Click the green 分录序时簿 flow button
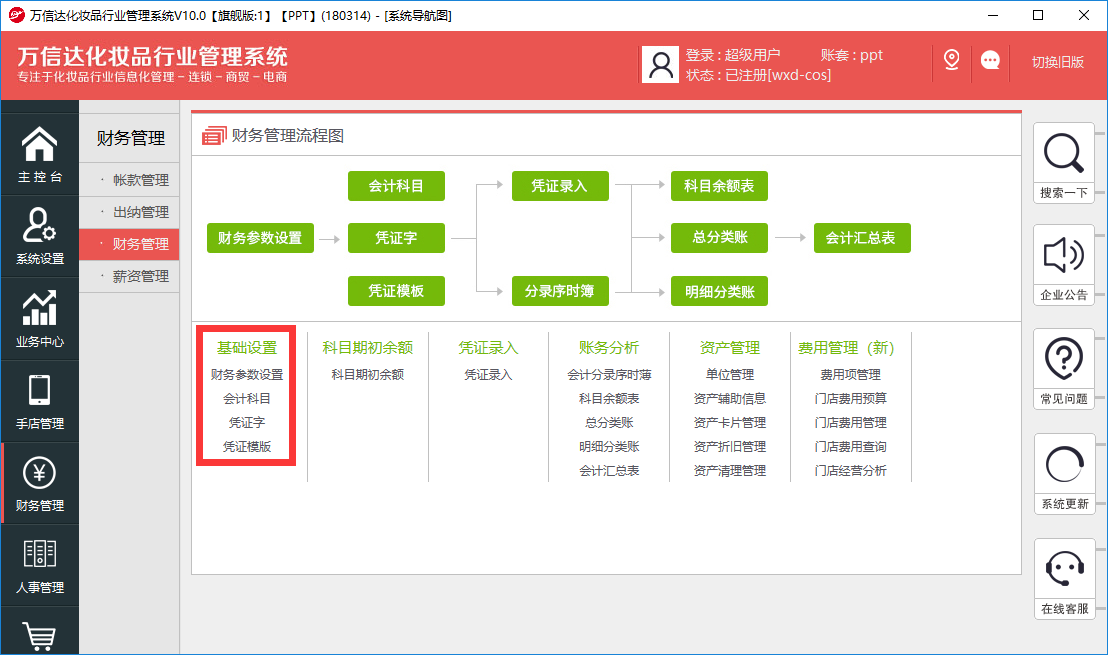The image size is (1108, 655). (560, 291)
